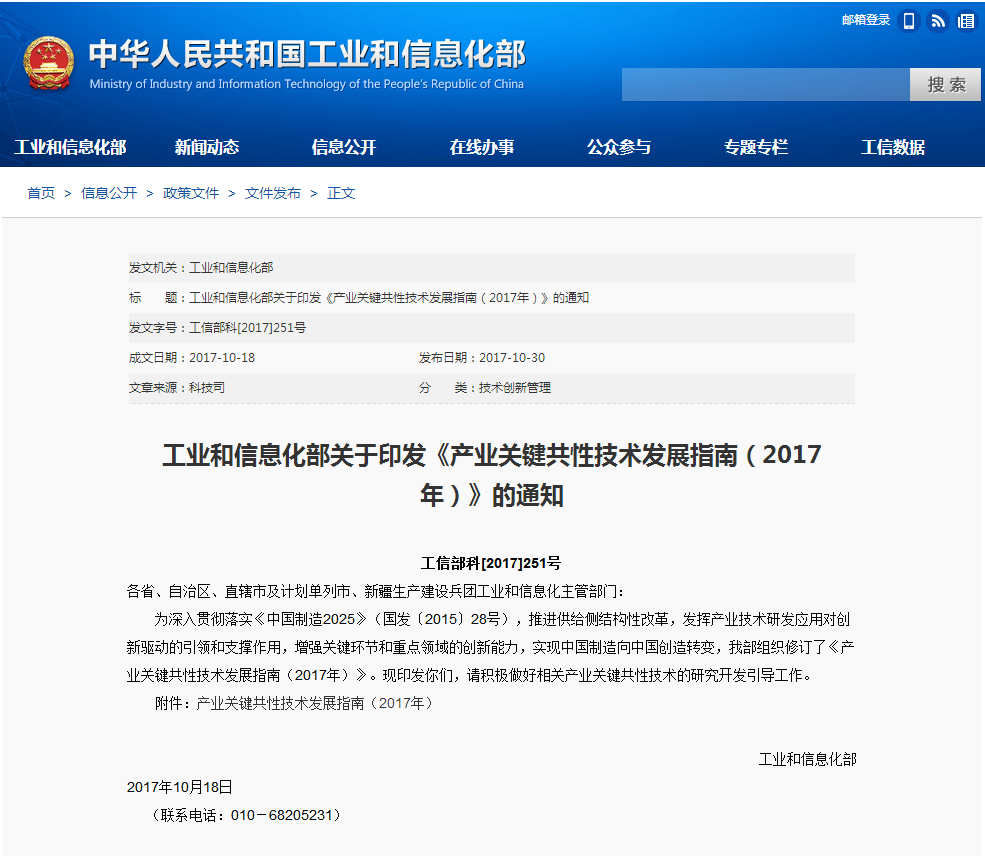Screen dimensions: 985x856
Task: Click the site map grid icon
Action: (x=966, y=21)
